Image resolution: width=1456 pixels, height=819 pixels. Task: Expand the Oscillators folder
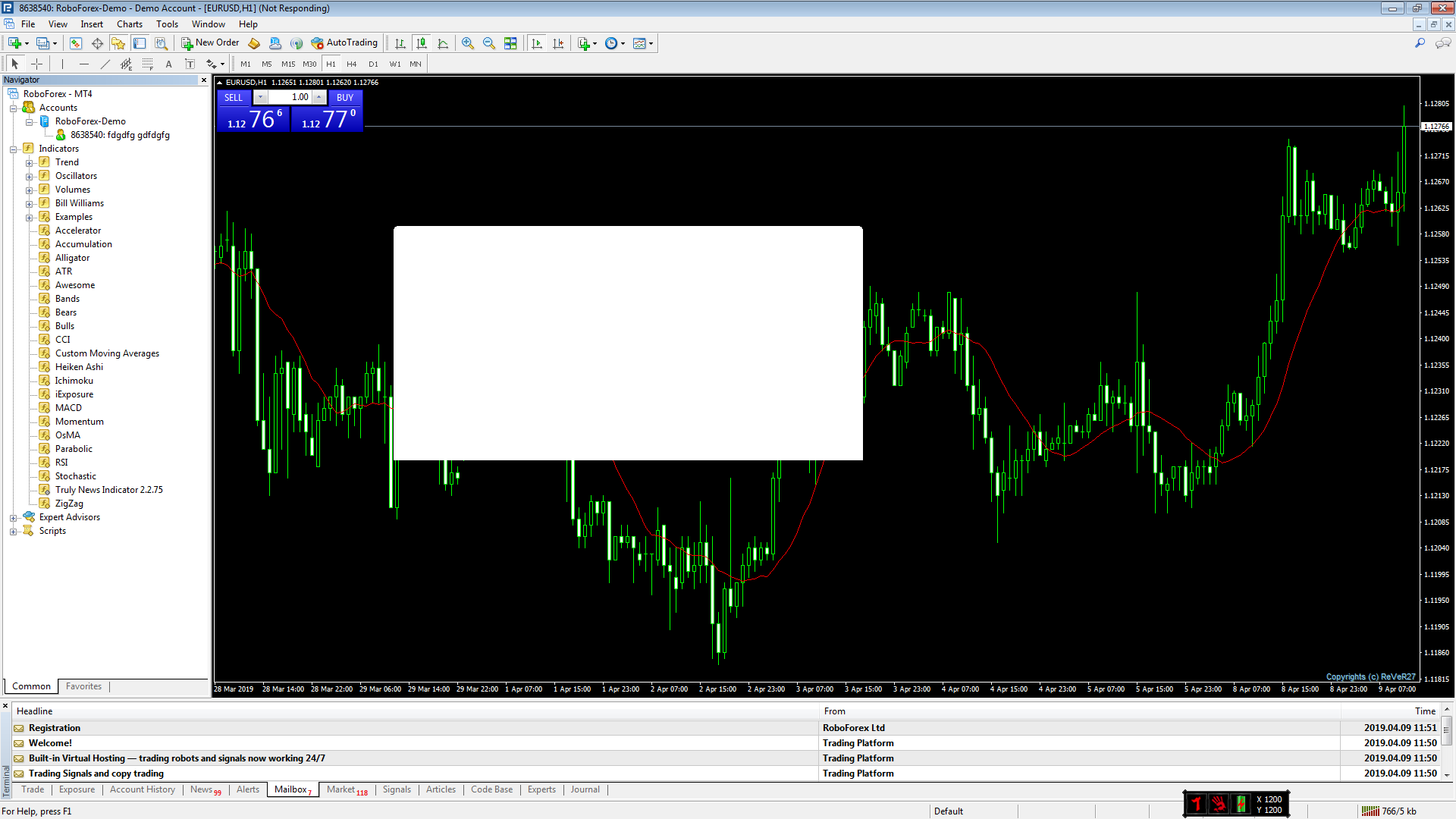coord(29,176)
